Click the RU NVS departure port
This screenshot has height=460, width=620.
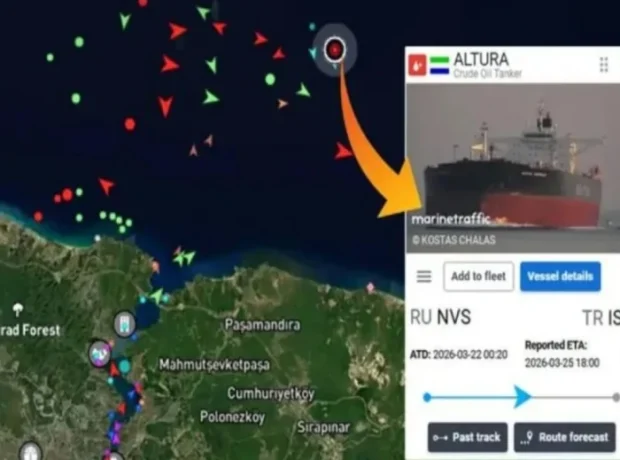pyautogui.click(x=440, y=317)
